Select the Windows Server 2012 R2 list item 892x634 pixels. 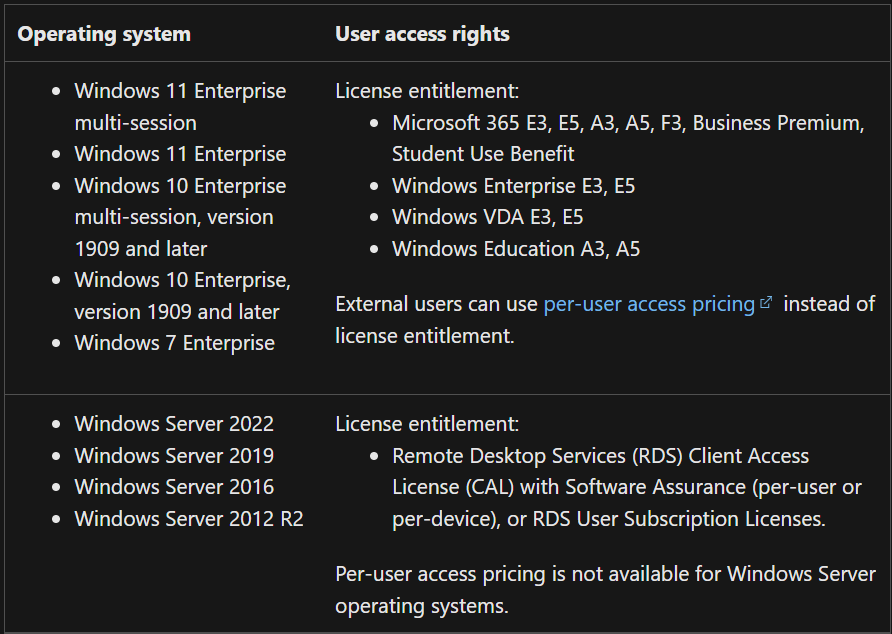(189, 518)
